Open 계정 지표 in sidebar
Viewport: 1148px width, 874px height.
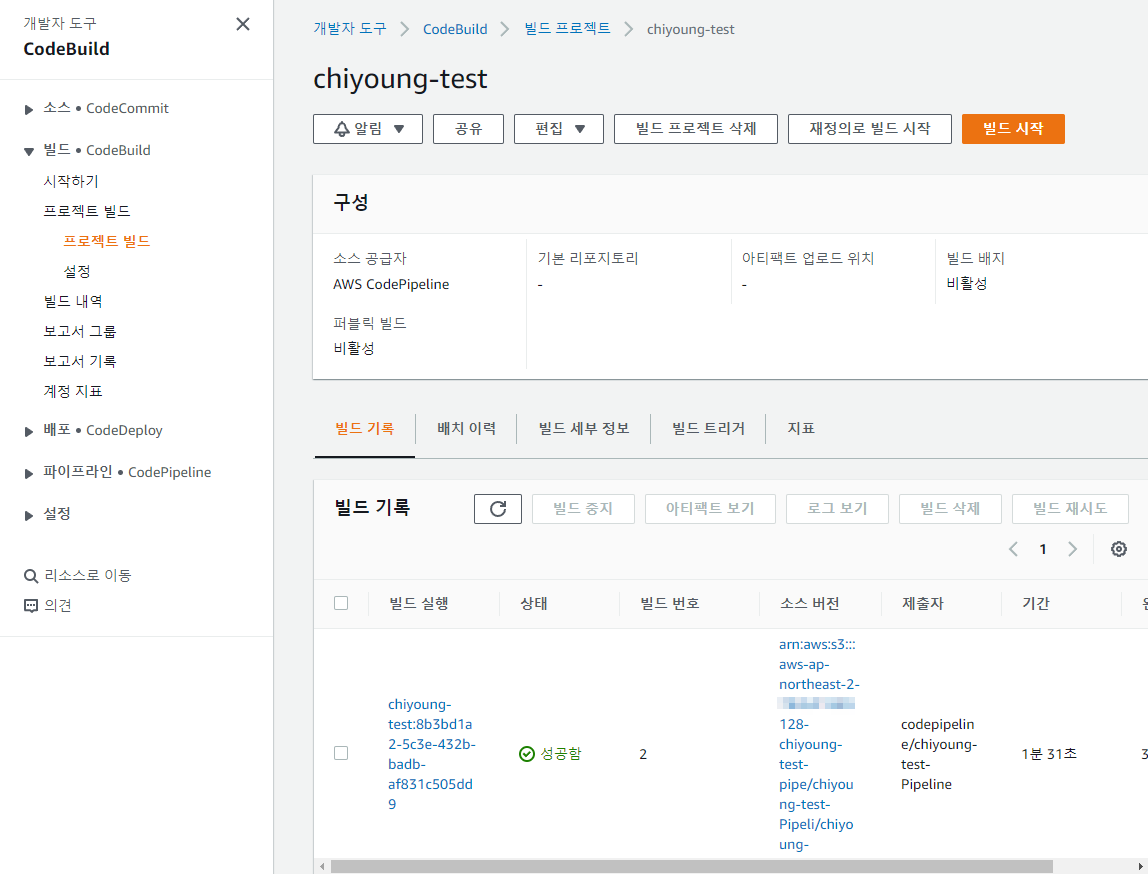pos(73,391)
